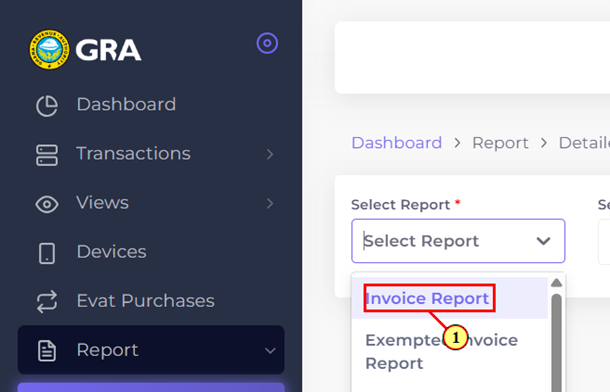Click the dropdown list scrollbar up arrow
The width and height of the screenshot is (610, 392).
(557, 283)
